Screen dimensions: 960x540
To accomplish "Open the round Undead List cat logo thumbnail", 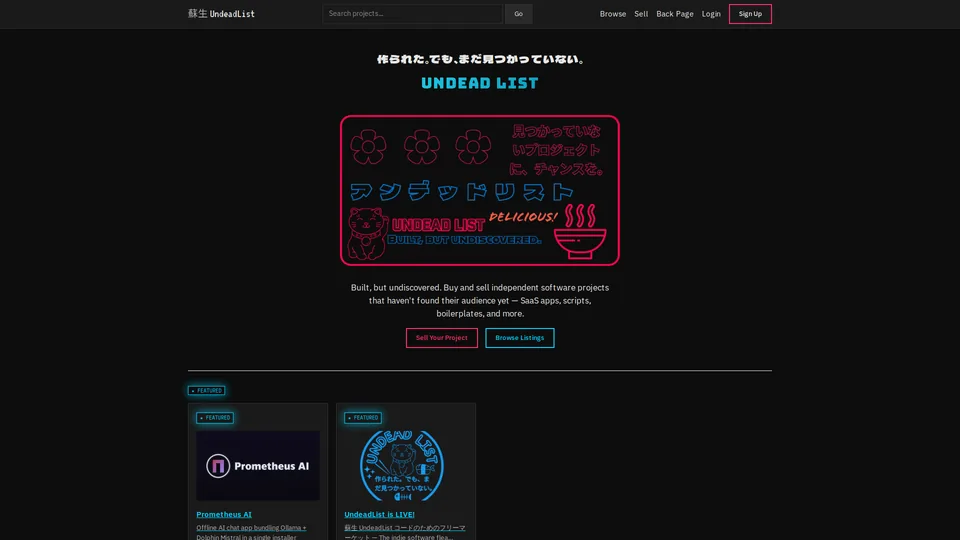I will pos(402,465).
